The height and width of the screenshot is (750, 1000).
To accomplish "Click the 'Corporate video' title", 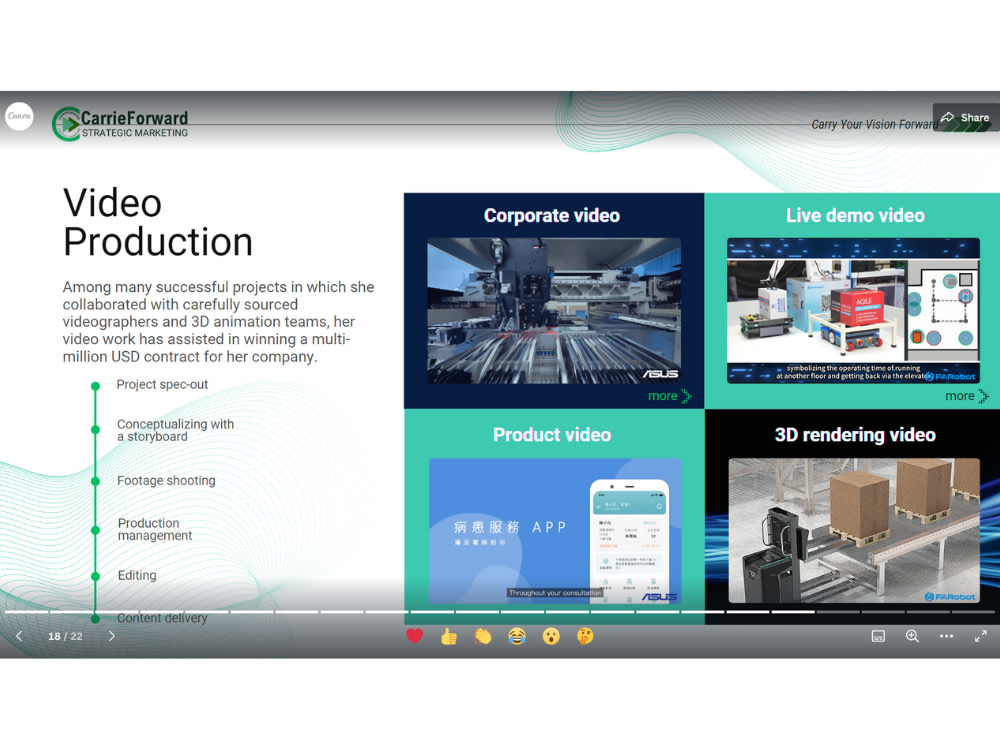I will click(x=552, y=216).
